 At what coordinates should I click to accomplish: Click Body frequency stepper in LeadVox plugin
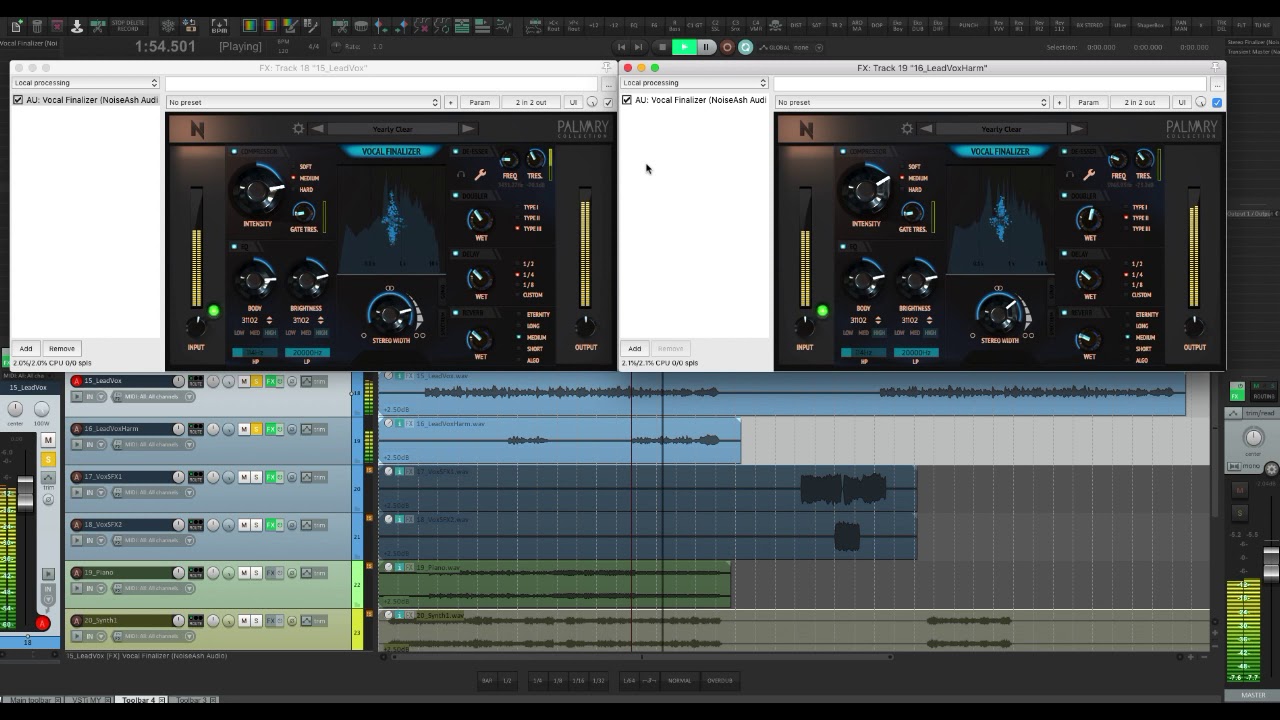coord(269,321)
